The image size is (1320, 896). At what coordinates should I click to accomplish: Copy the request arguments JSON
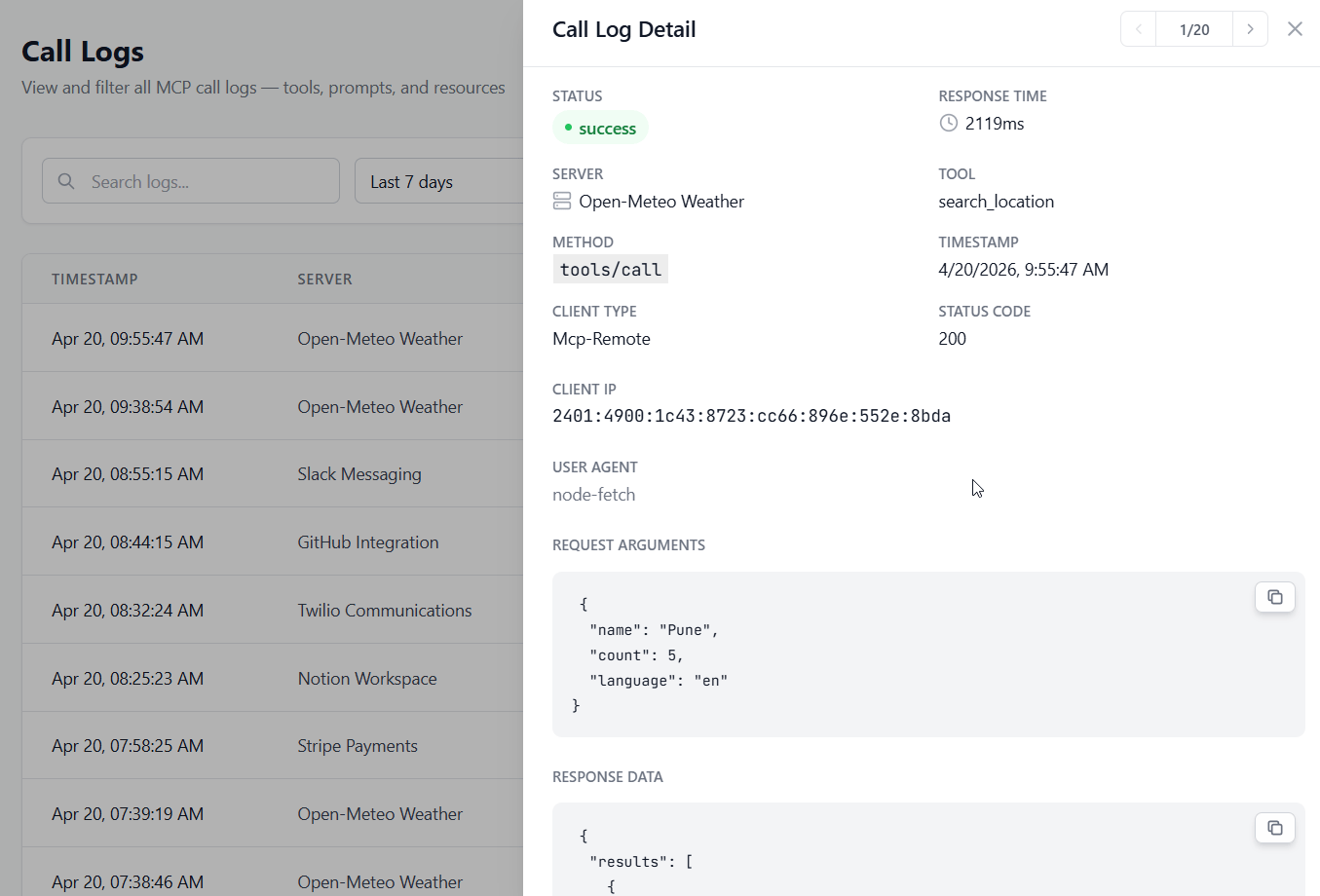click(x=1274, y=597)
